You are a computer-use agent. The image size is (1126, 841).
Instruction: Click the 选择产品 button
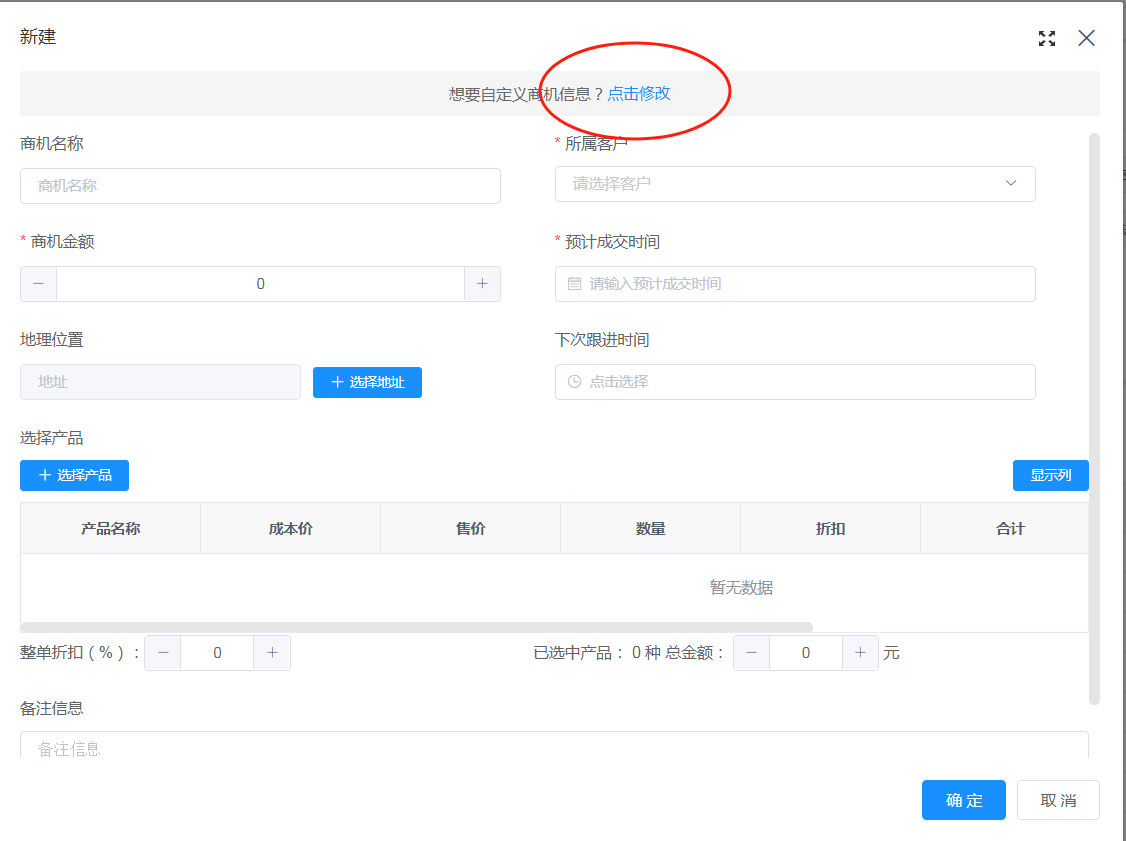pyautogui.click(x=74, y=475)
